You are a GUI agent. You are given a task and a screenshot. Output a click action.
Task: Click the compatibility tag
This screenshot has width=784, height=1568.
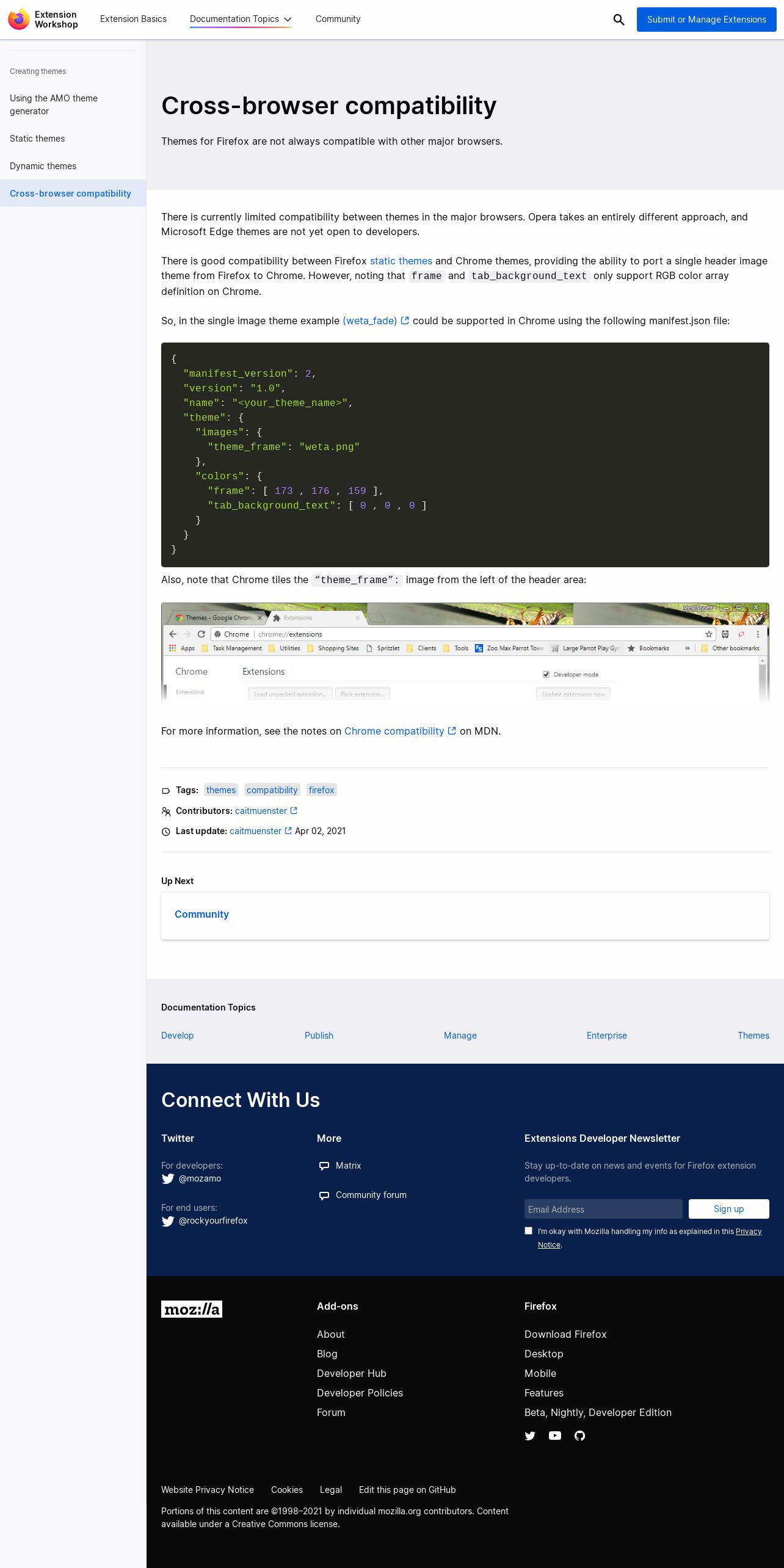tap(272, 790)
